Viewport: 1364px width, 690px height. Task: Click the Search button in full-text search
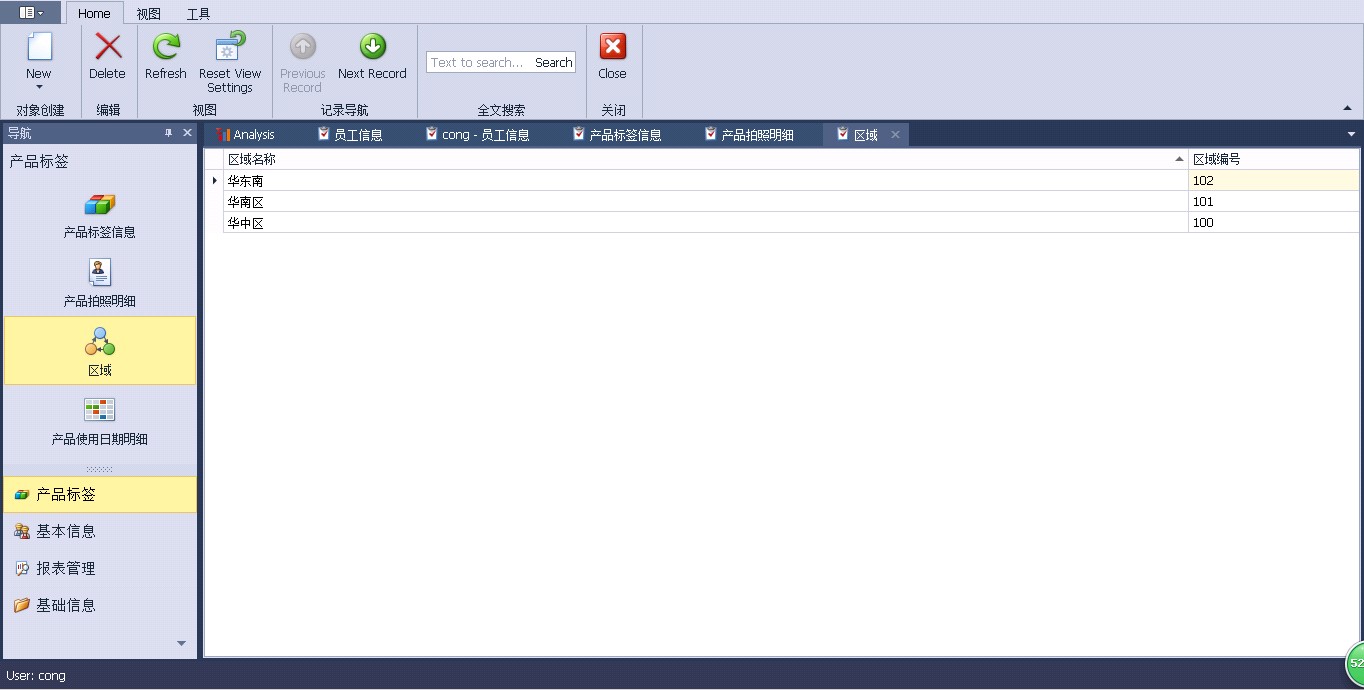553,62
